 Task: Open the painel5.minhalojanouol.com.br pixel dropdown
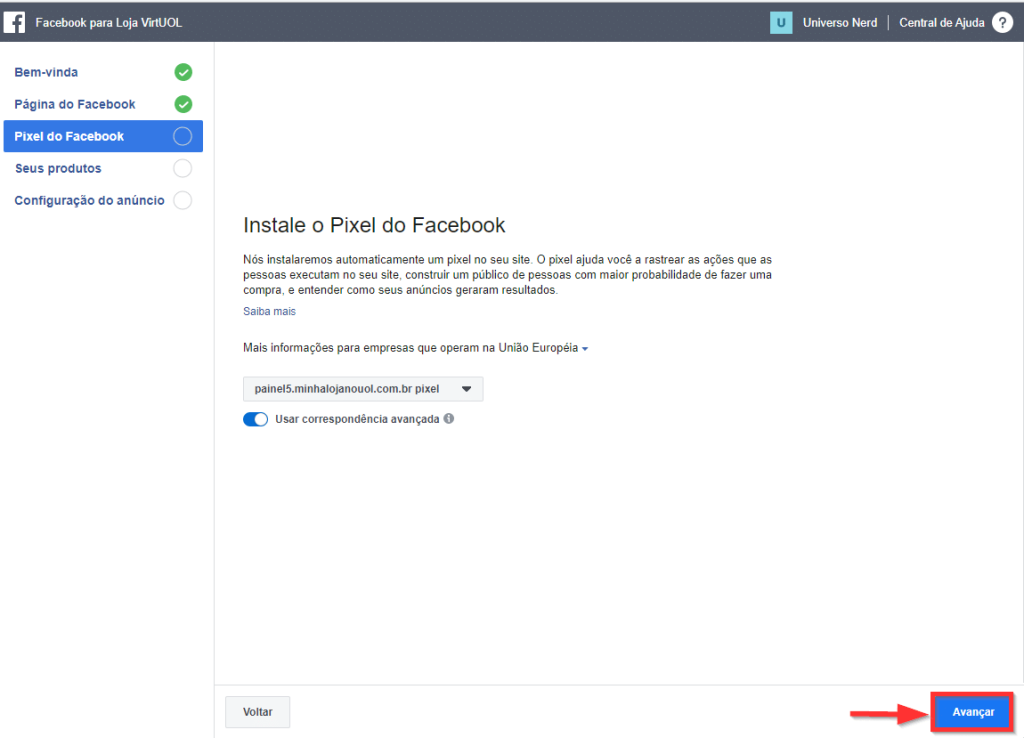(x=363, y=389)
